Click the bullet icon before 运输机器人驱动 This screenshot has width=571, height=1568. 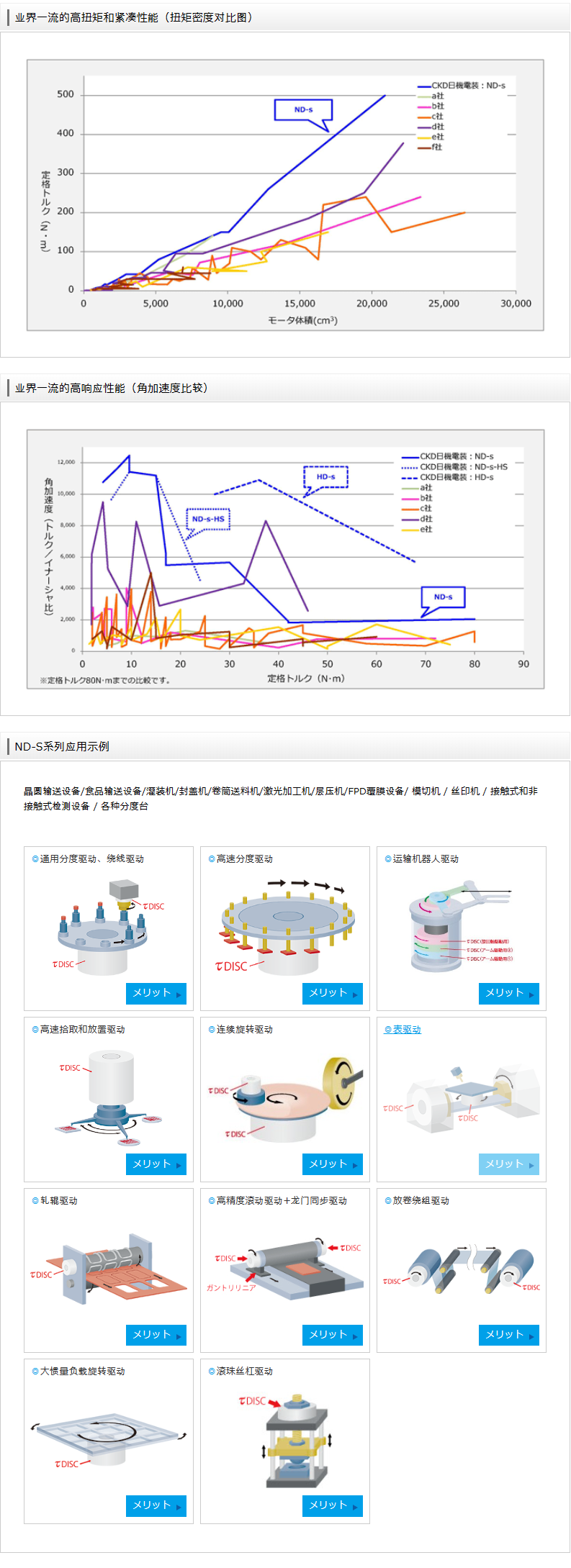tap(388, 859)
